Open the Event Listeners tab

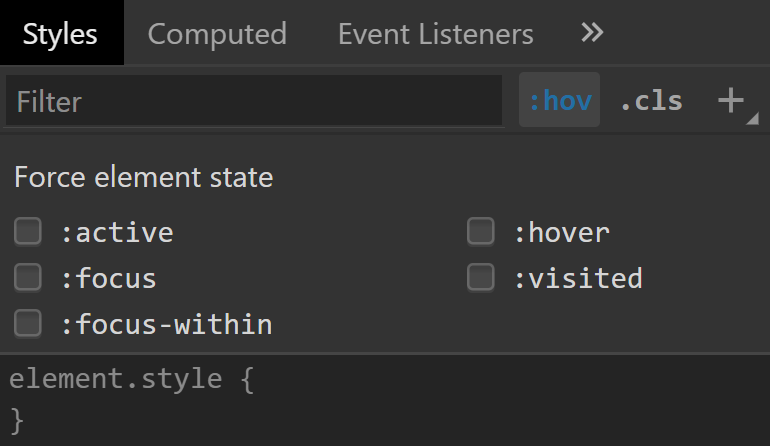click(435, 34)
